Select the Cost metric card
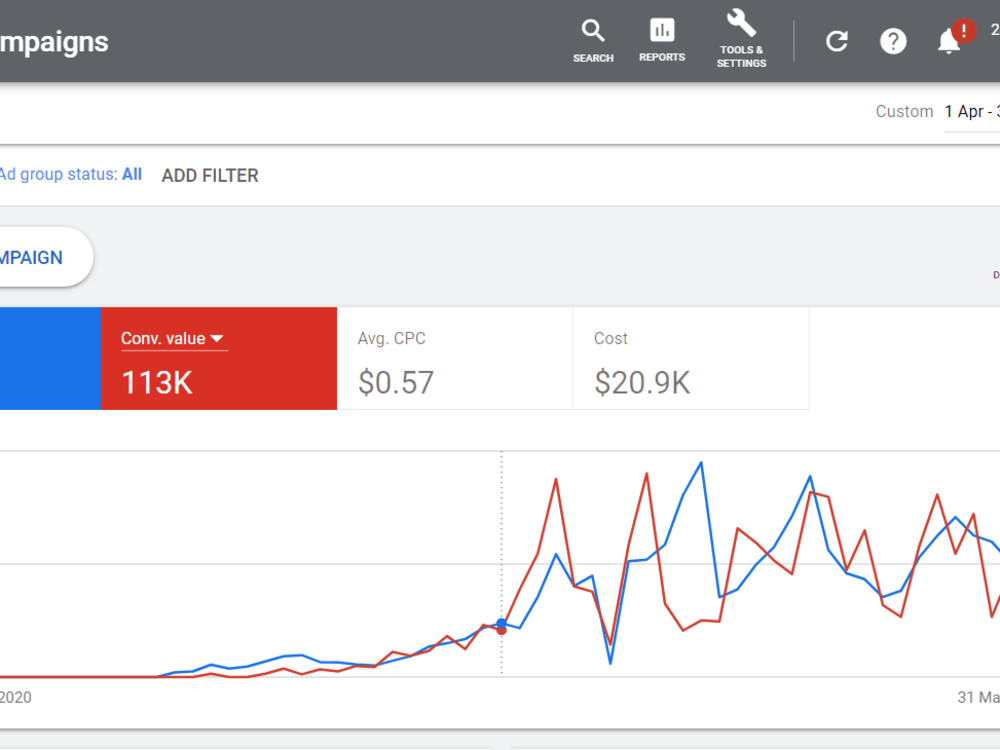 (691, 358)
